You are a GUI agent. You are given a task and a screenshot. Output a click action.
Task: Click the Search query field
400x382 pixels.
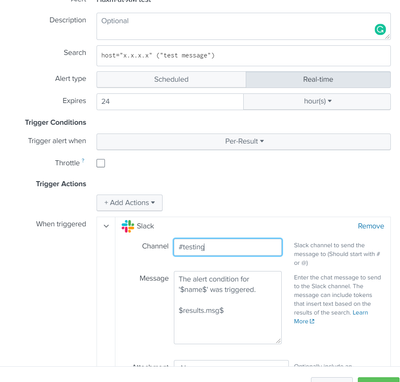[x=244, y=56]
